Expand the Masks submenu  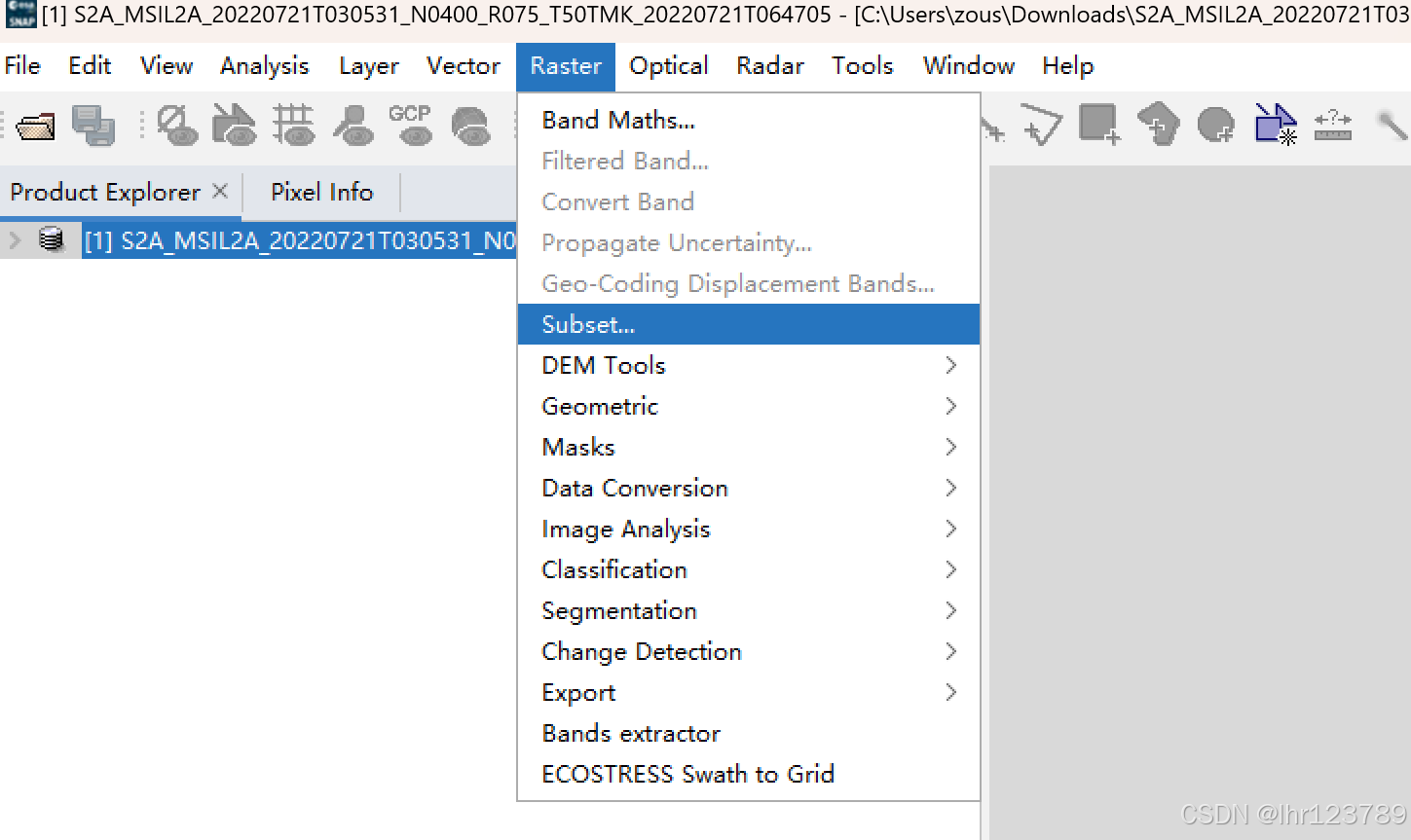coord(748,447)
